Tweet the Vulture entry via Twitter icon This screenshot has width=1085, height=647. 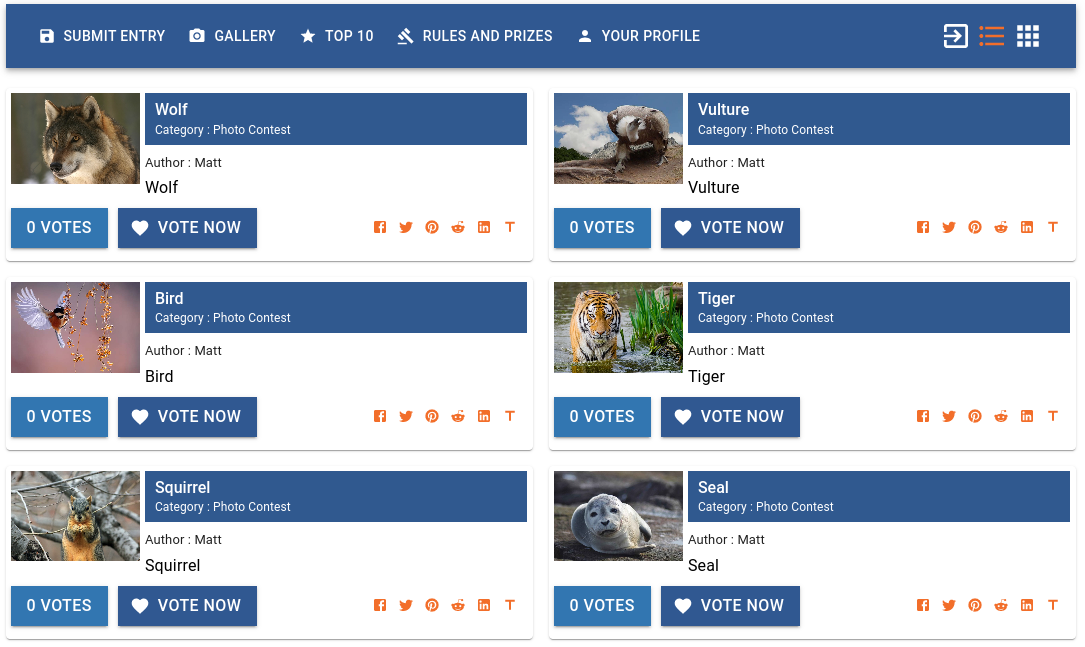click(x=949, y=227)
